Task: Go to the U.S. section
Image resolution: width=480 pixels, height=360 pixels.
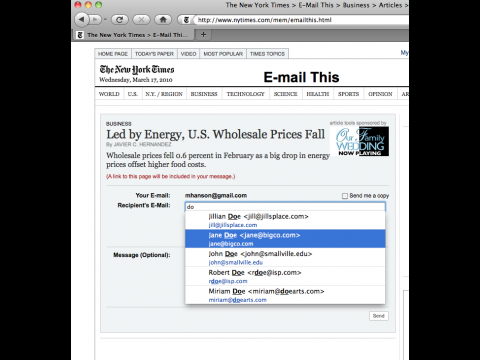Action: 132,94
